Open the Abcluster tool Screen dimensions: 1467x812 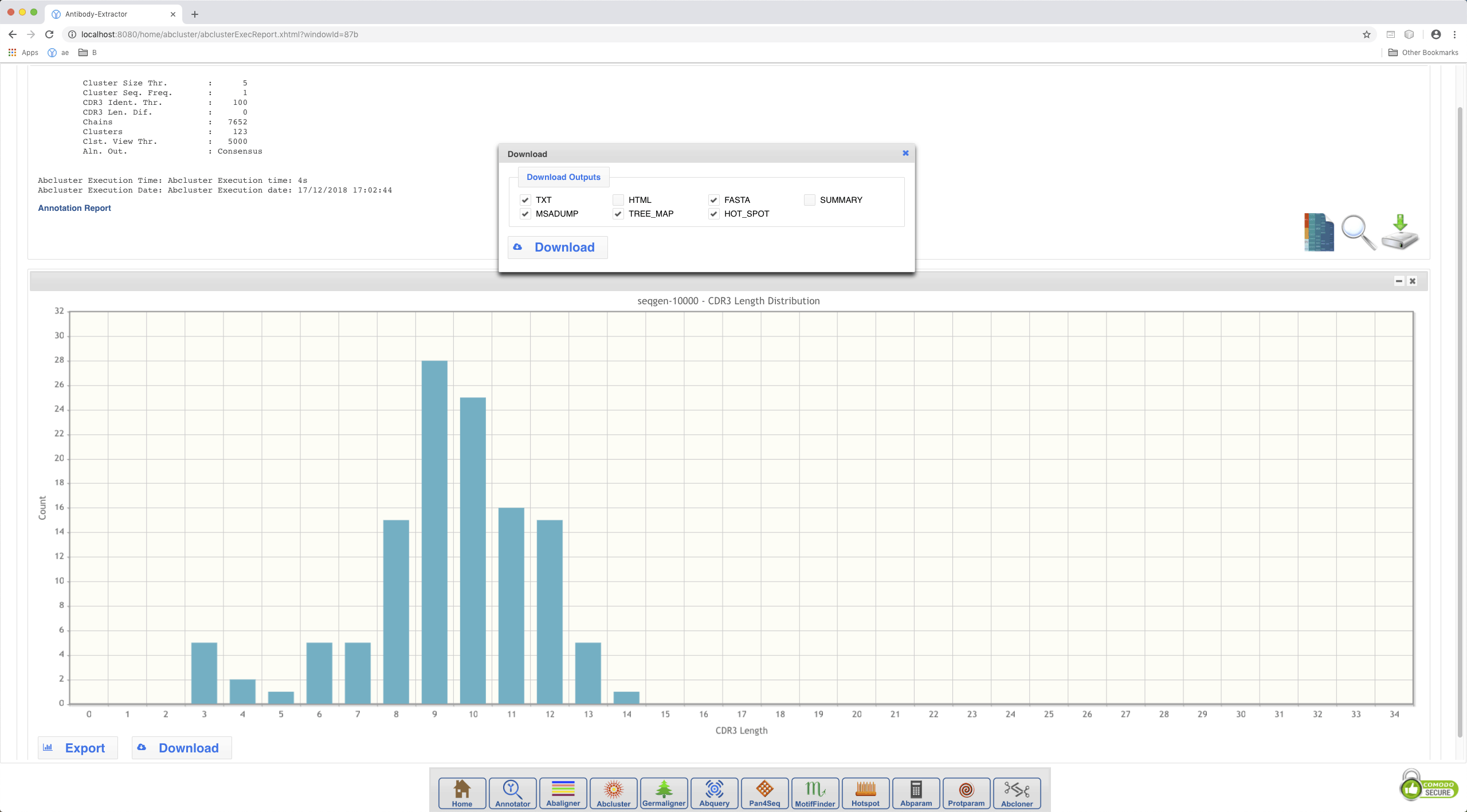tap(613, 793)
